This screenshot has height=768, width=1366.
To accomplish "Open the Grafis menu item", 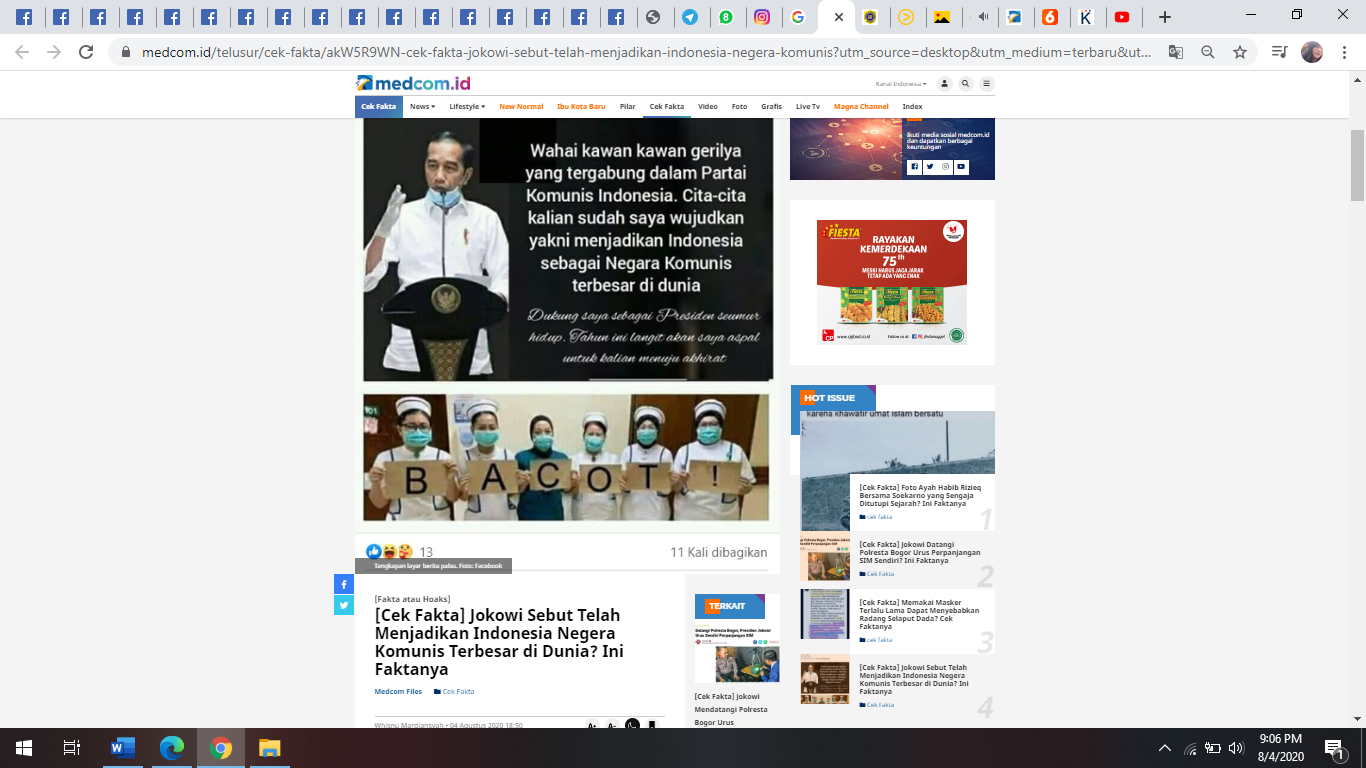I will click(x=771, y=106).
